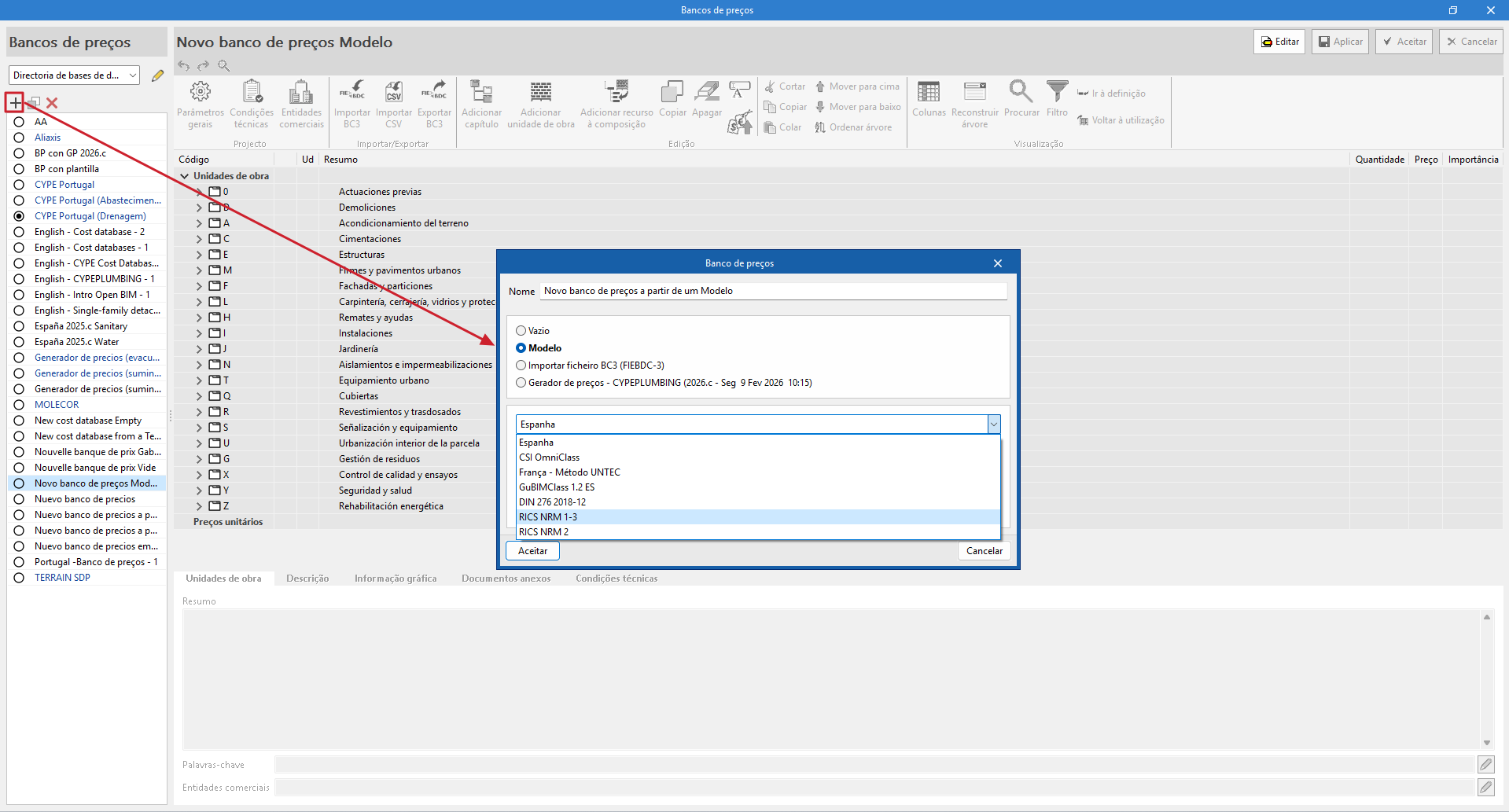This screenshot has width=1509, height=812.
Task: Select the MOLECOR database radio button
Action: click(x=19, y=405)
